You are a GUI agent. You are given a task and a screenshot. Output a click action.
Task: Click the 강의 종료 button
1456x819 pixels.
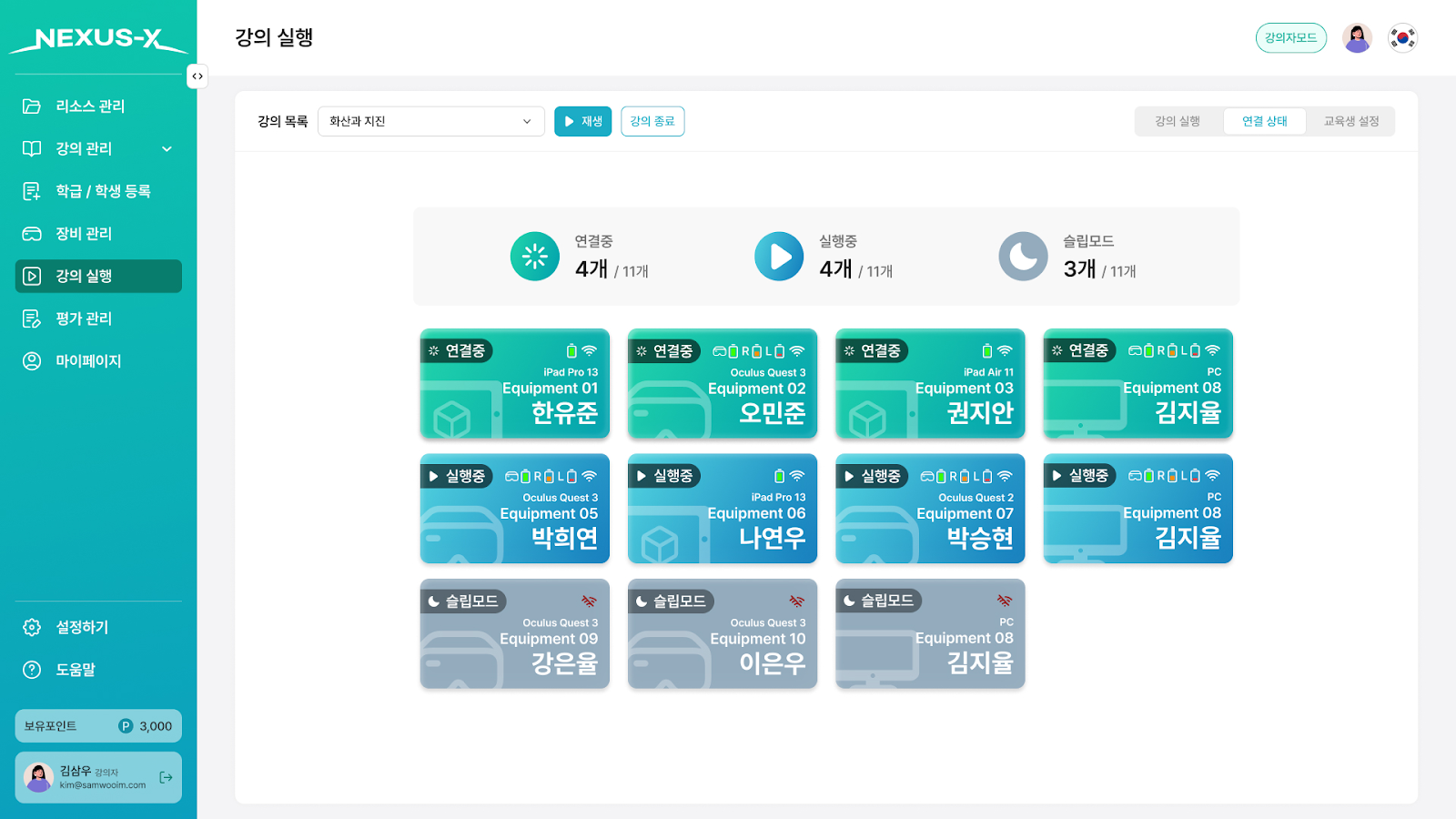[652, 121]
